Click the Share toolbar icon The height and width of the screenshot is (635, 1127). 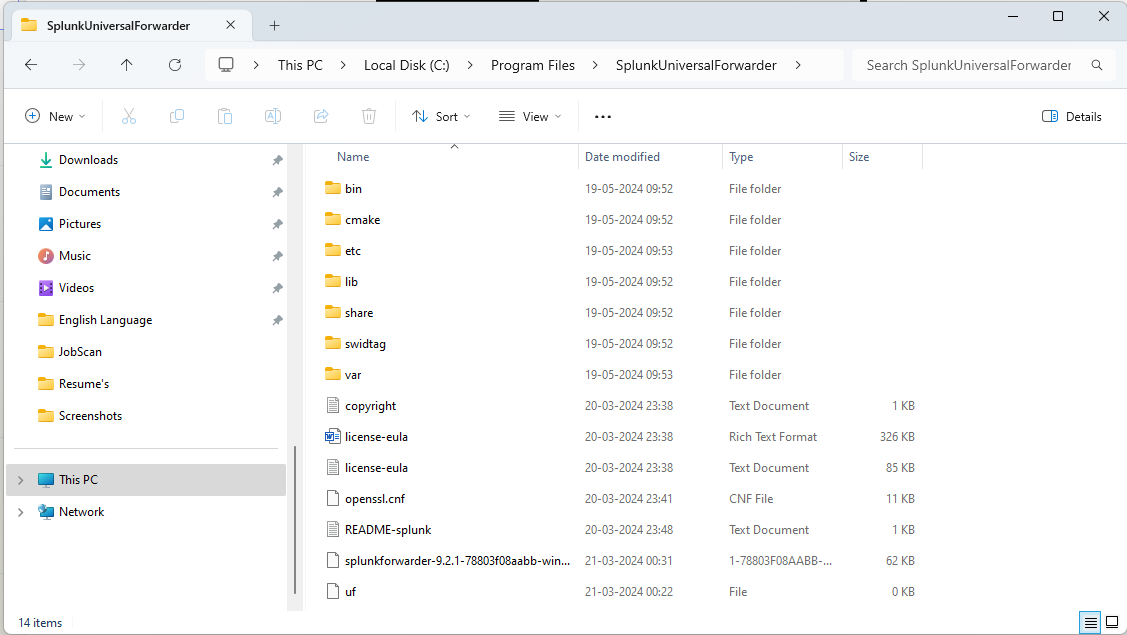click(321, 117)
